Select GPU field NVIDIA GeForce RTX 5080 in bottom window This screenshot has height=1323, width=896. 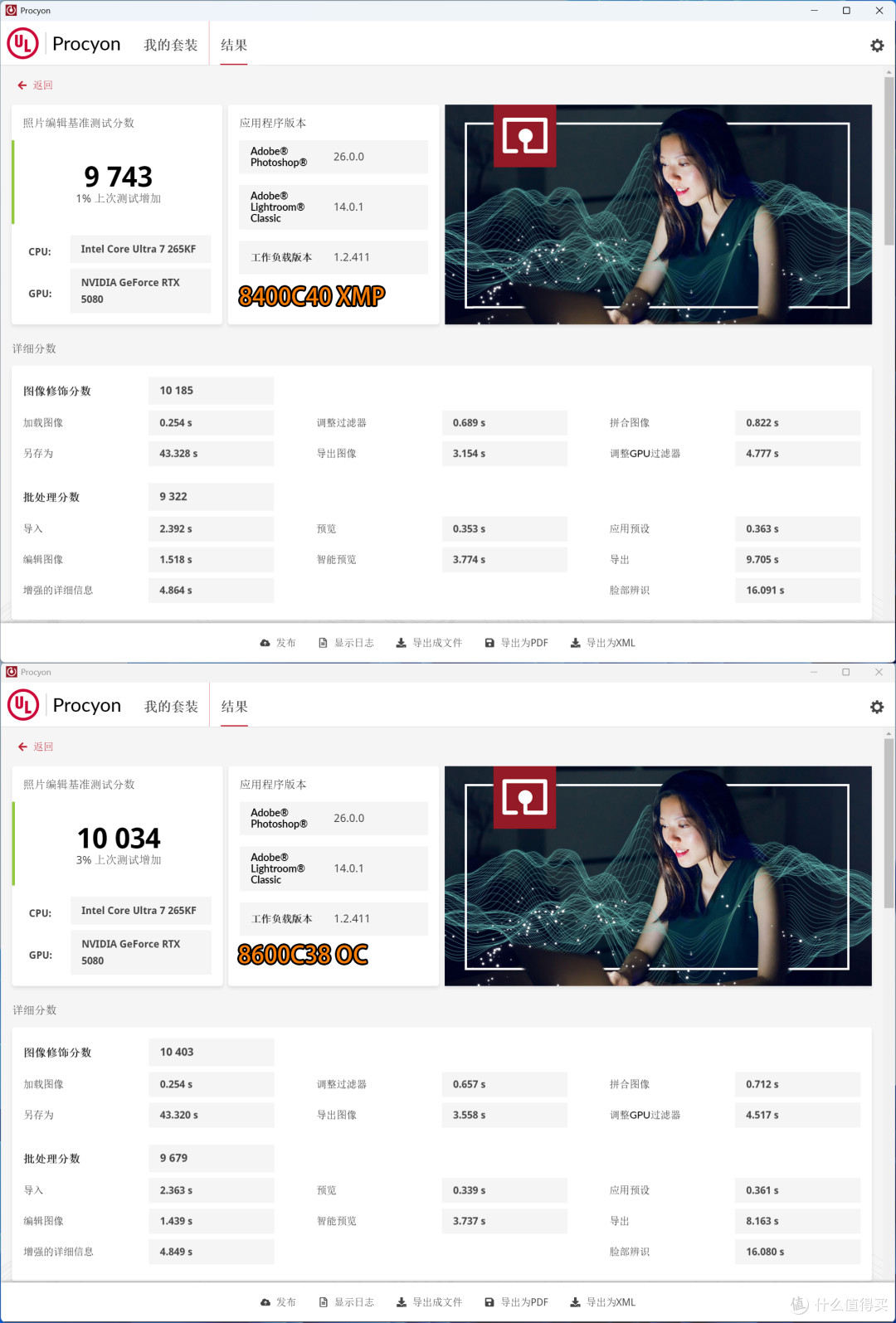click(140, 952)
